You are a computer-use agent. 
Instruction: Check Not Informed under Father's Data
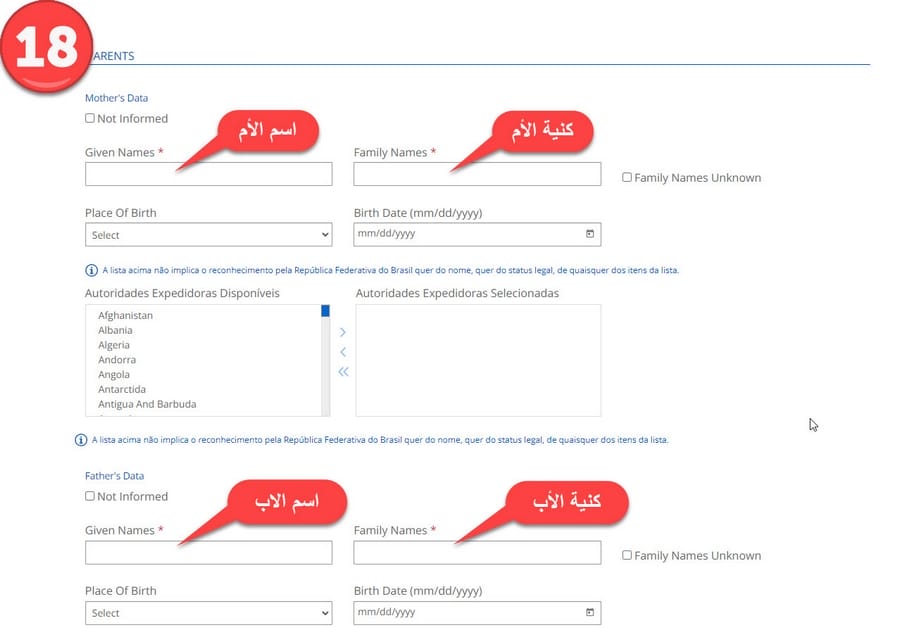[x=90, y=496]
